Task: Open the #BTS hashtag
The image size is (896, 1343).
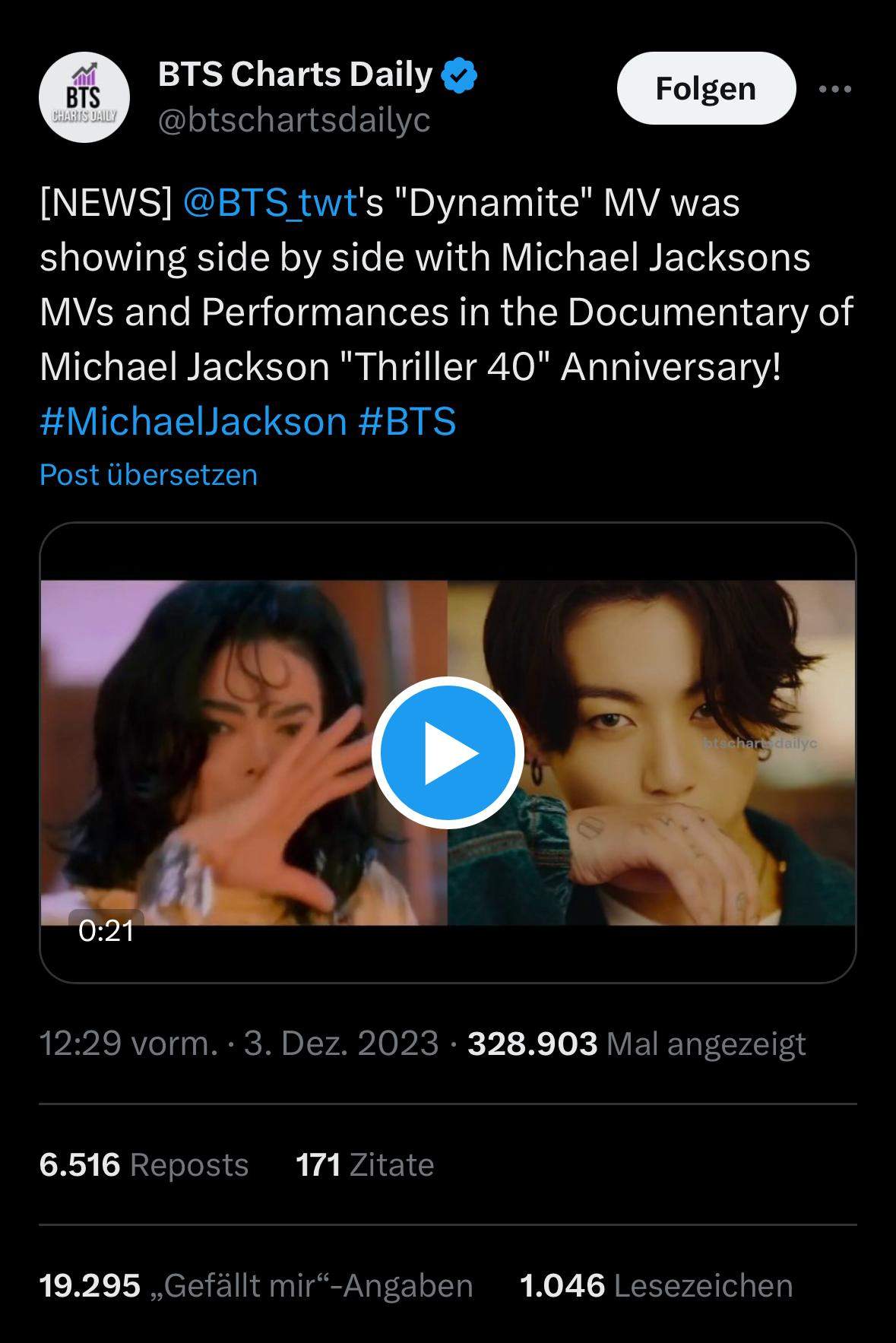Action: tap(407, 421)
